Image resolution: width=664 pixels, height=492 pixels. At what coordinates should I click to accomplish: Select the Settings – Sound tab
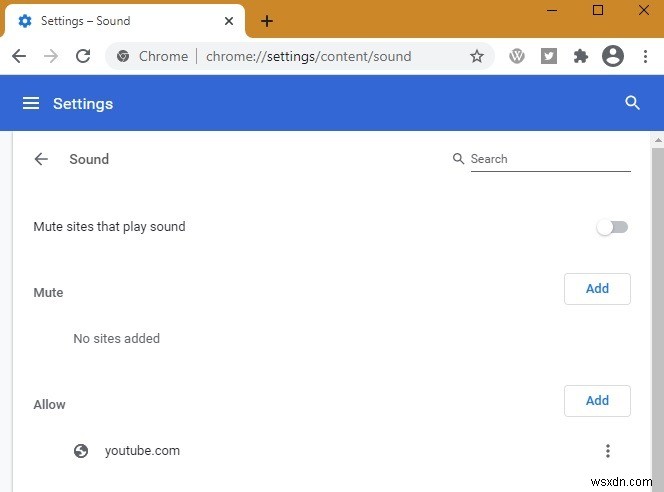120,21
